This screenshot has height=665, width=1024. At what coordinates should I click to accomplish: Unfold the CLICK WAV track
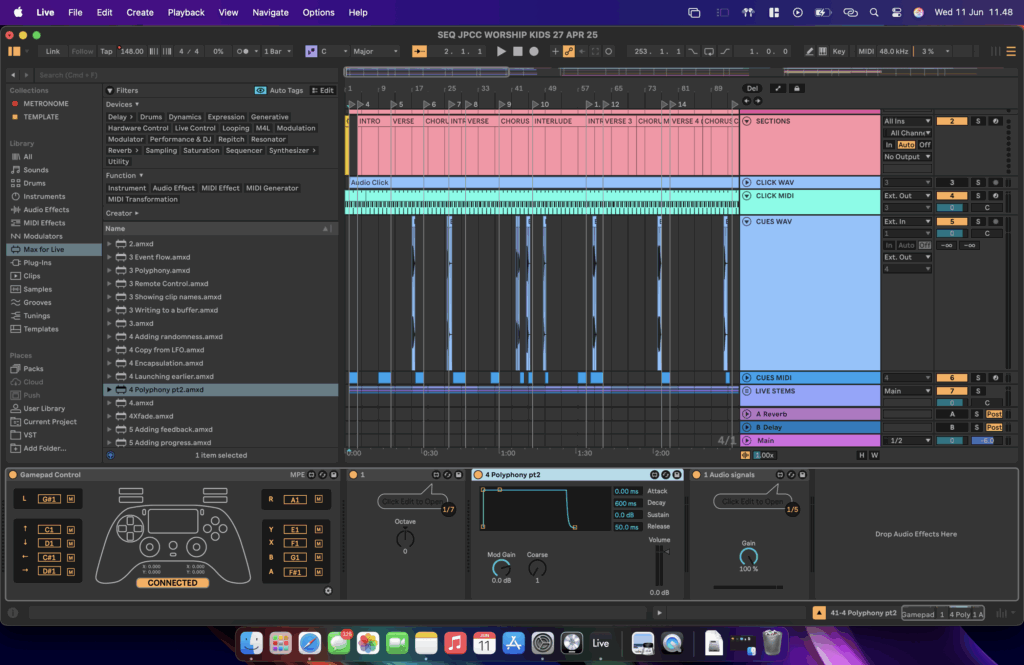[x=746, y=182]
